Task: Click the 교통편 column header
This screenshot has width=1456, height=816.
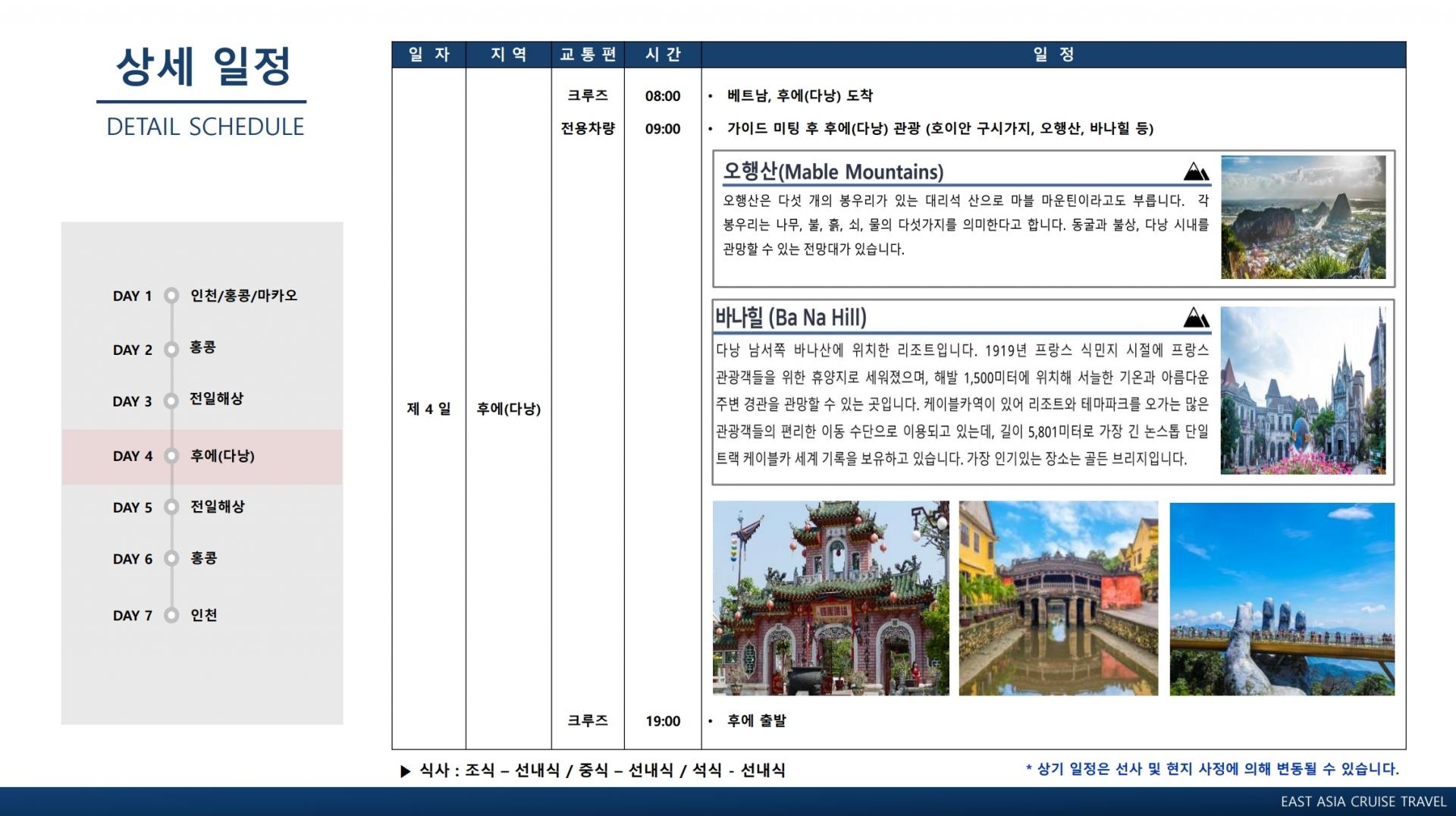Action: coord(588,55)
